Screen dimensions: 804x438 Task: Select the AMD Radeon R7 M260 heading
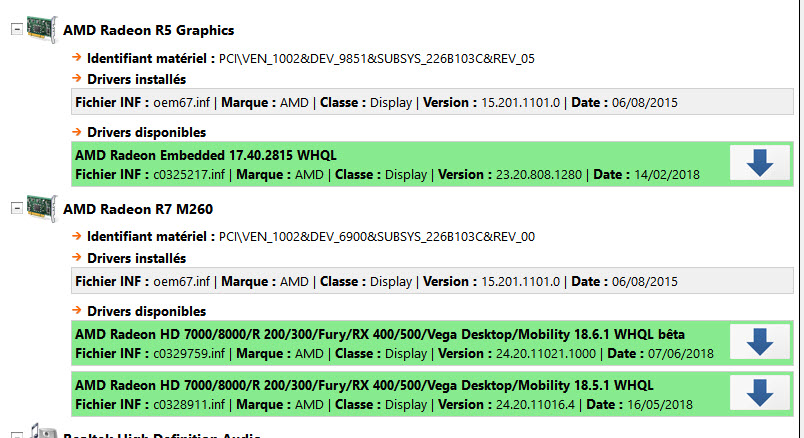coord(137,208)
